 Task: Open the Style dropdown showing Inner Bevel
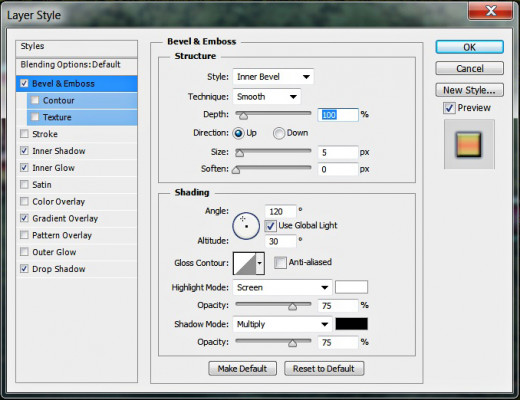pos(273,77)
